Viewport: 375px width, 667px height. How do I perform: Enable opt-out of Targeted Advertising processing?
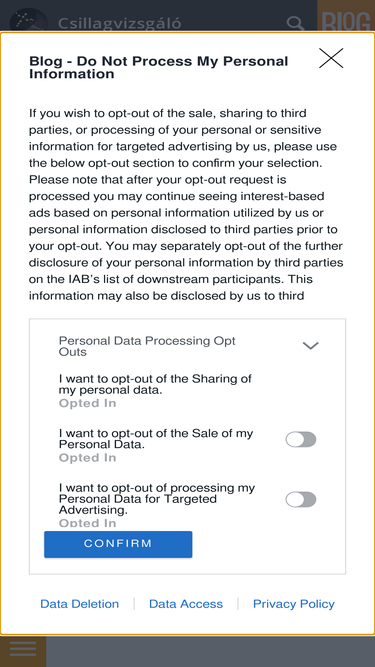coord(301,499)
